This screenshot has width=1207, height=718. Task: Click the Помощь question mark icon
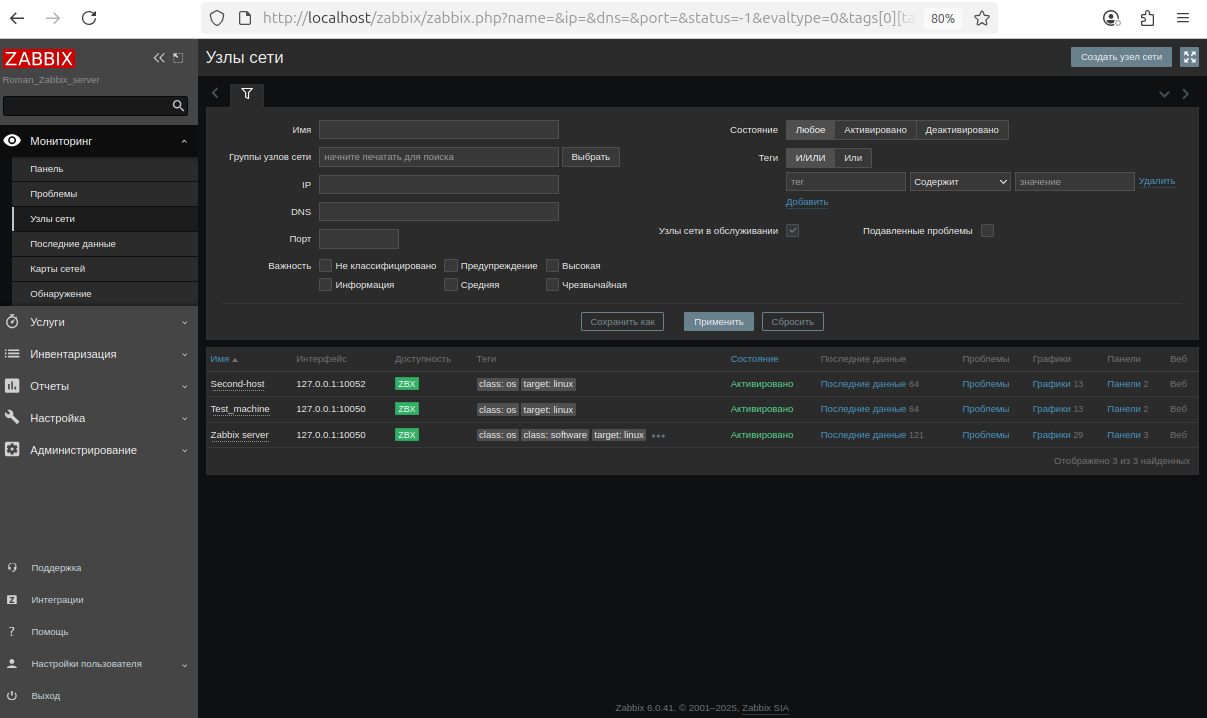pos(12,632)
